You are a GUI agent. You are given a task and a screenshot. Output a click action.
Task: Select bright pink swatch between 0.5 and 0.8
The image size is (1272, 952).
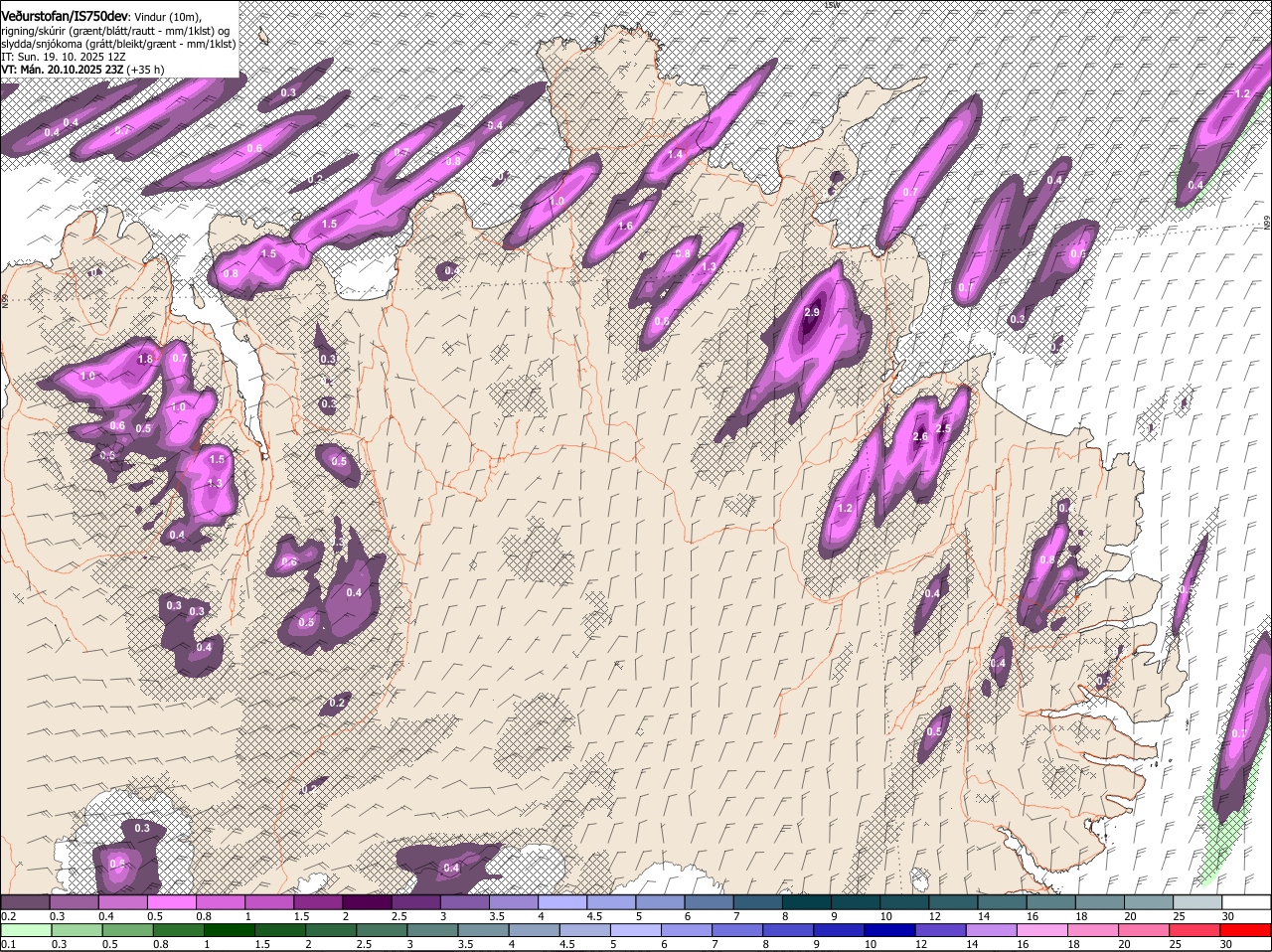[173, 901]
